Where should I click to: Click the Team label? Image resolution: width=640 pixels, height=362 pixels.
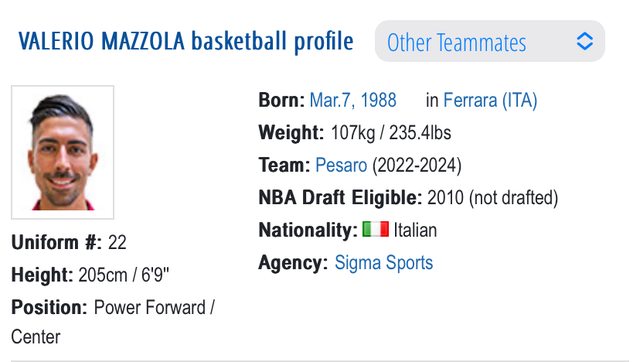(x=284, y=165)
